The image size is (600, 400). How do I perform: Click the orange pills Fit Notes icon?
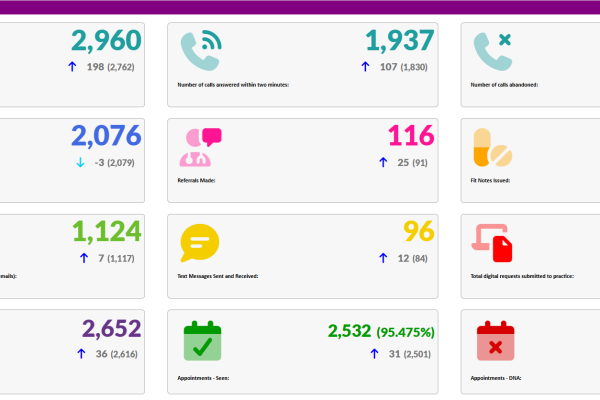point(492,147)
